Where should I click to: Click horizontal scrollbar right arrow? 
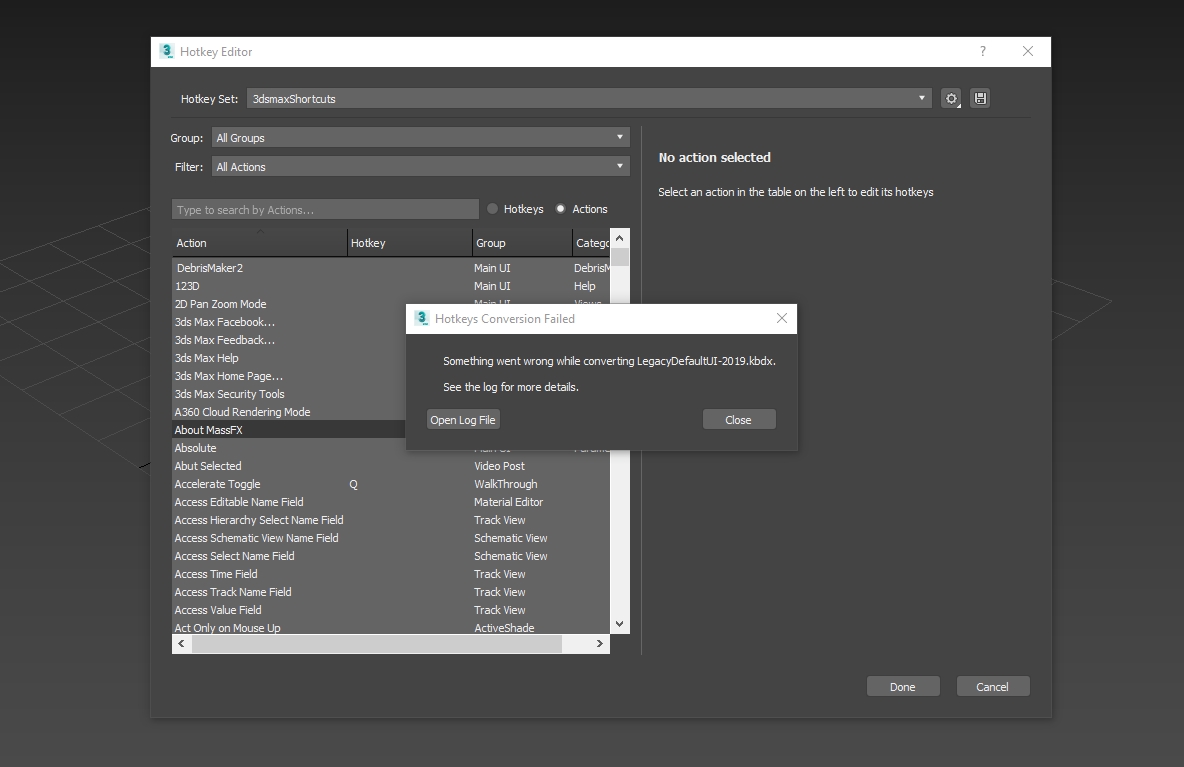click(x=600, y=644)
